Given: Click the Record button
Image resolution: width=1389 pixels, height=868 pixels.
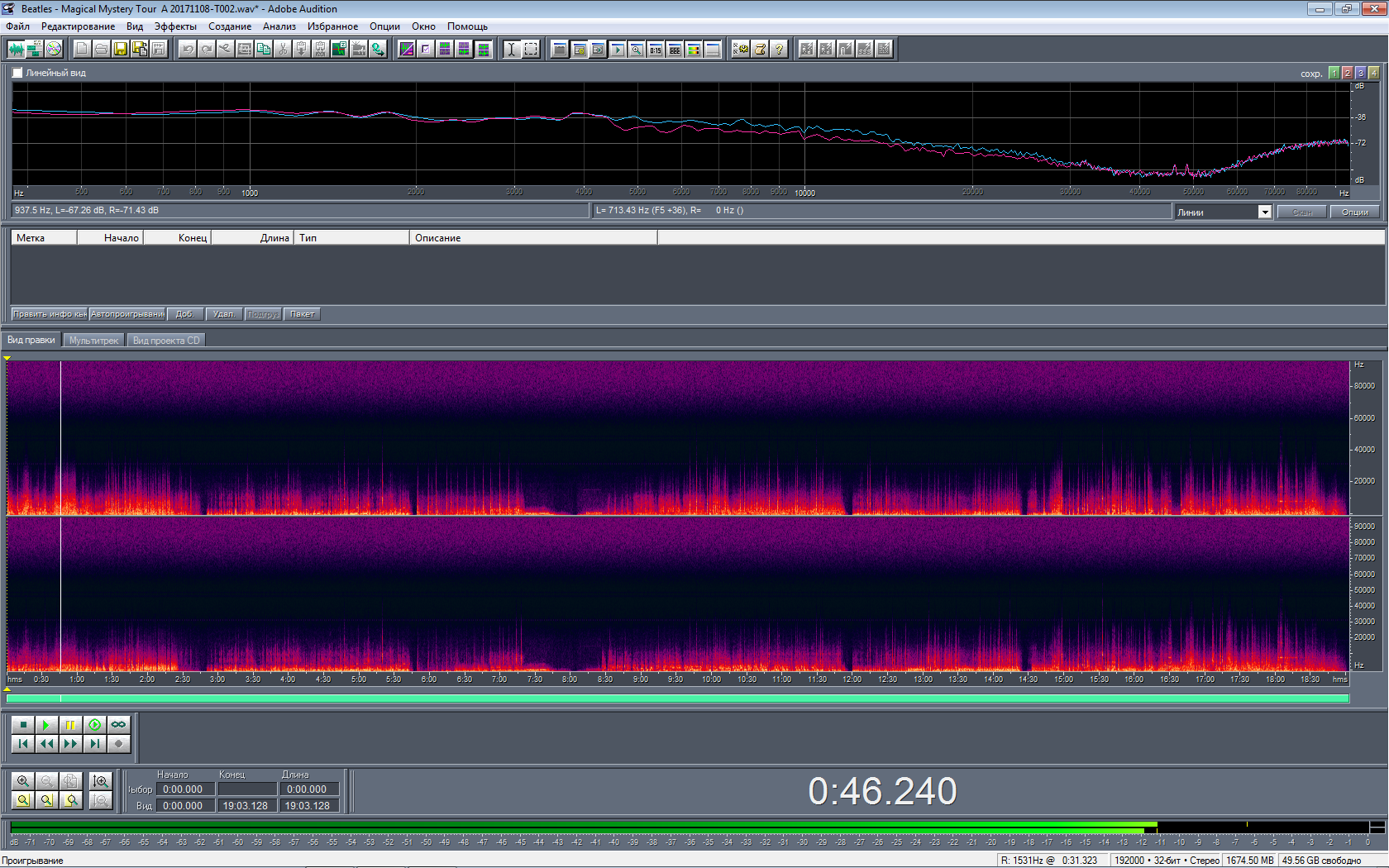Looking at the screenshot, I should (119, 744).
